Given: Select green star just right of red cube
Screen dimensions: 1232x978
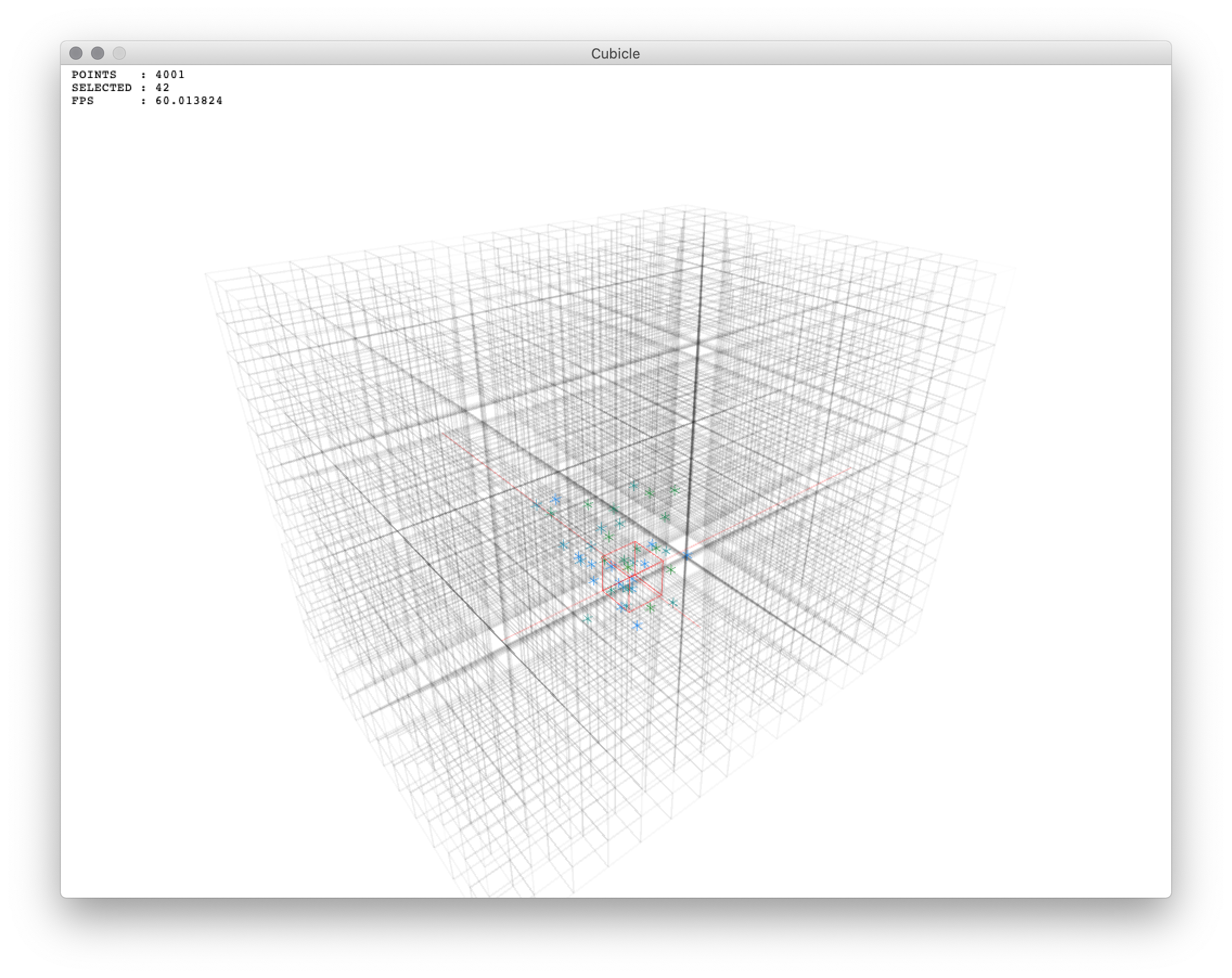Looking at the screenshot, I should click(671, 570).
